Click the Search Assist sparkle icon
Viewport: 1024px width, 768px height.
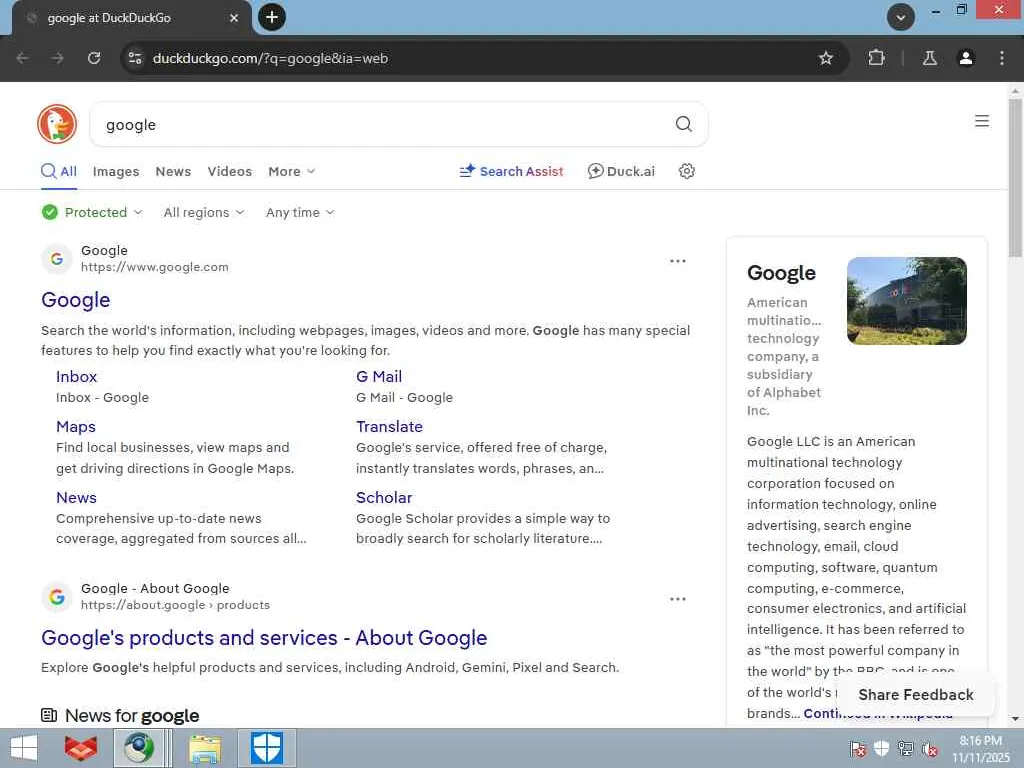coord(467,171)
